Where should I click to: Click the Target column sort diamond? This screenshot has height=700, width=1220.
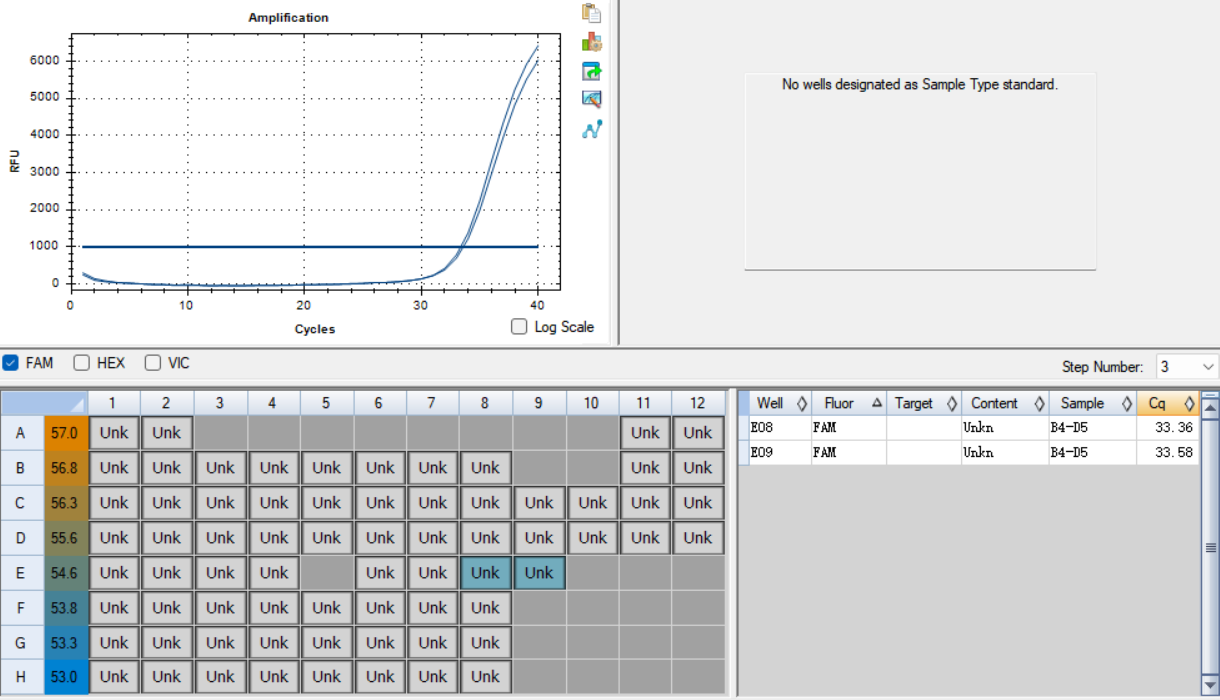pyautogui.click(x=951, y=404)
